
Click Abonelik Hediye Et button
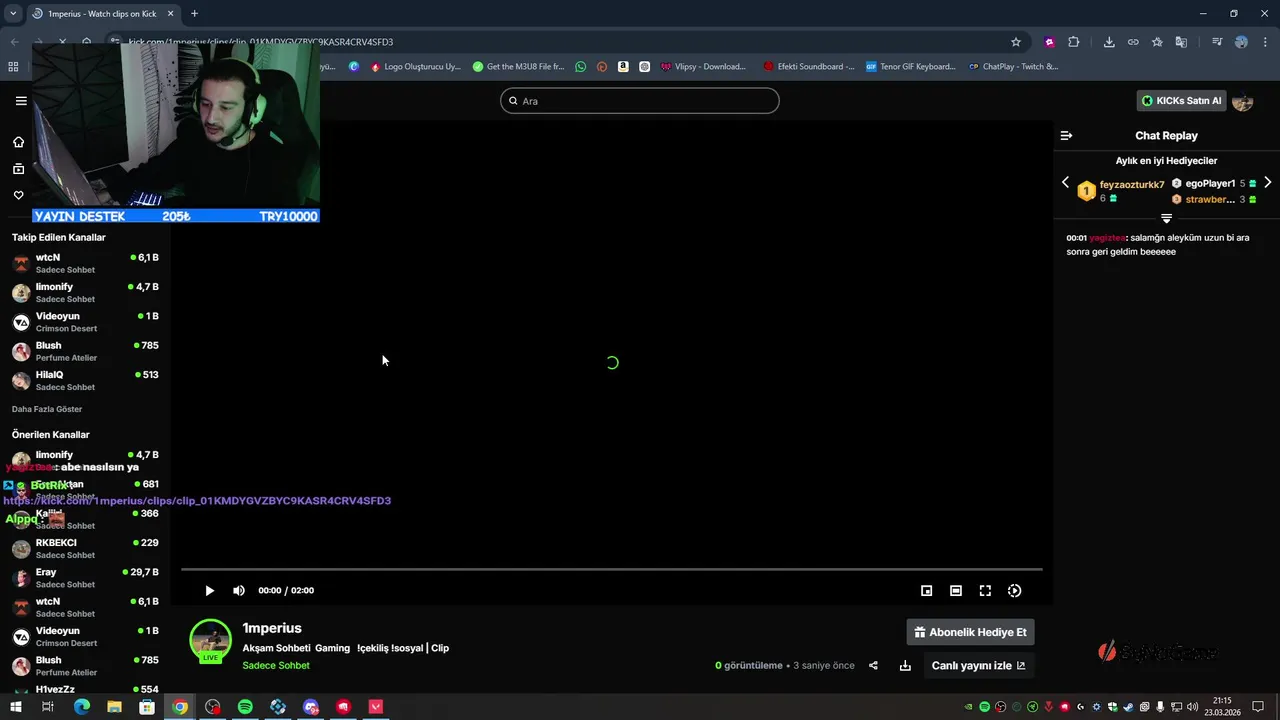tap(970, 632)
